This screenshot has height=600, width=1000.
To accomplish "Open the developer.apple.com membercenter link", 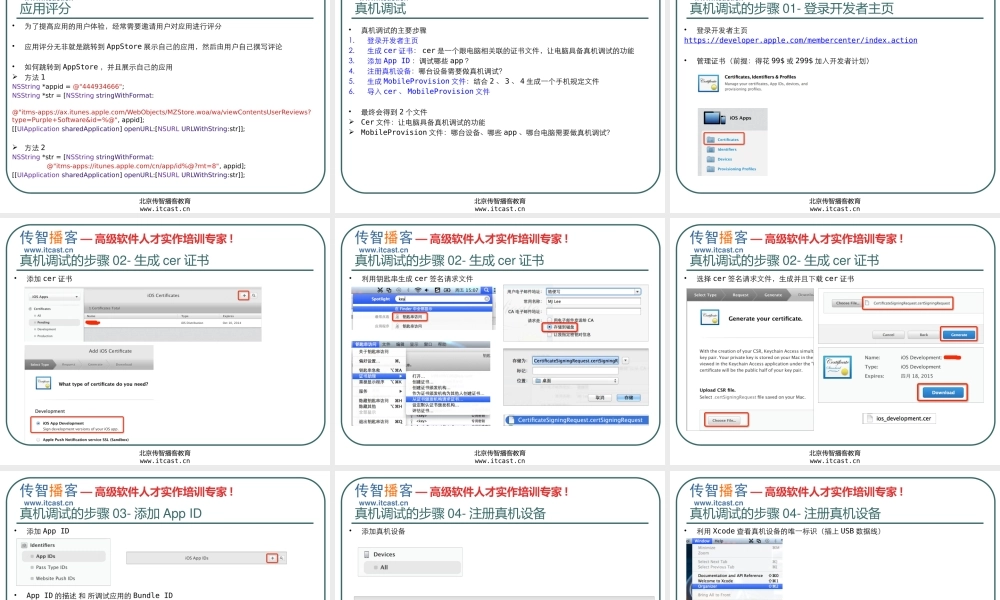I will (x=800, y=41).
